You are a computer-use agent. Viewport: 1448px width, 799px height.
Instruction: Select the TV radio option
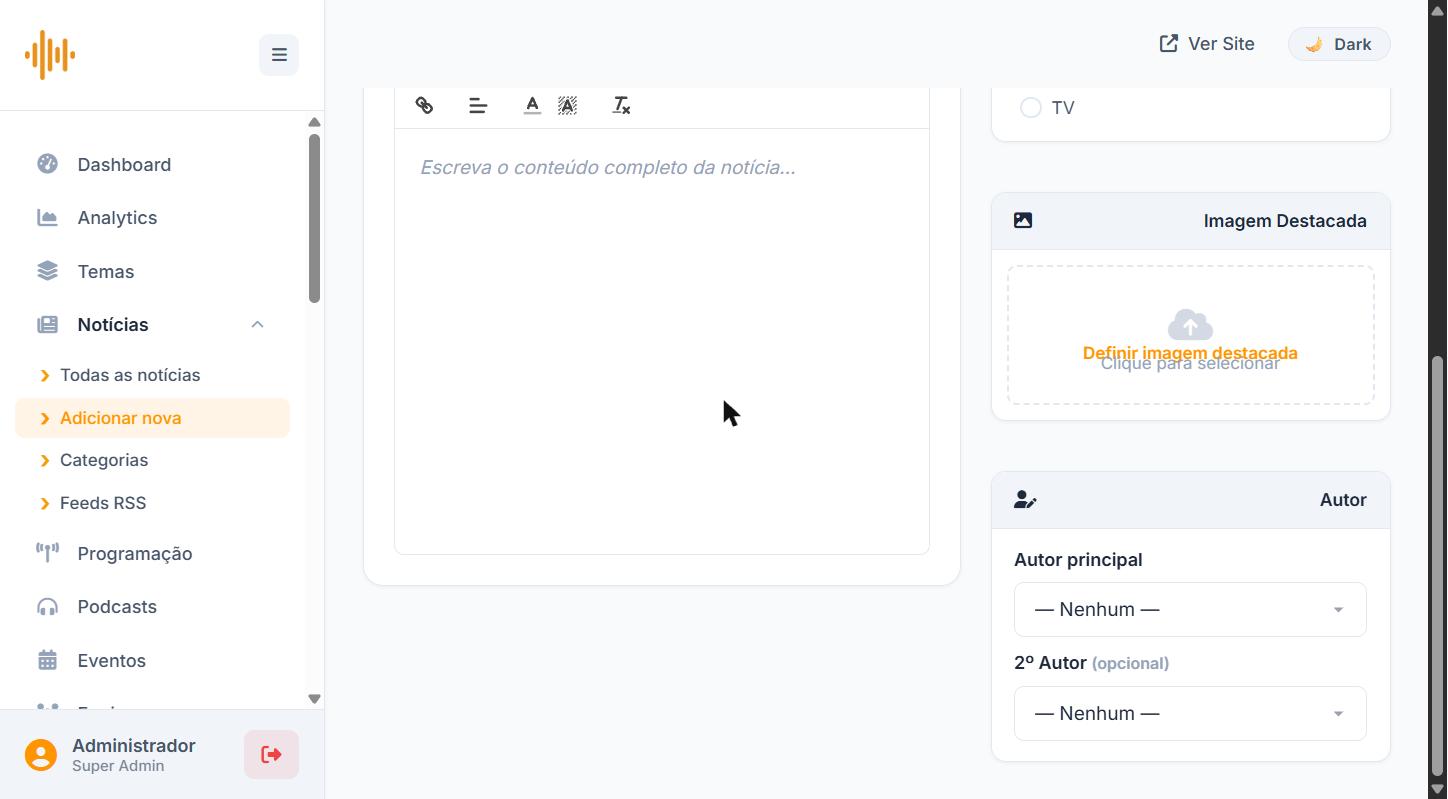tap(1031, 108)
